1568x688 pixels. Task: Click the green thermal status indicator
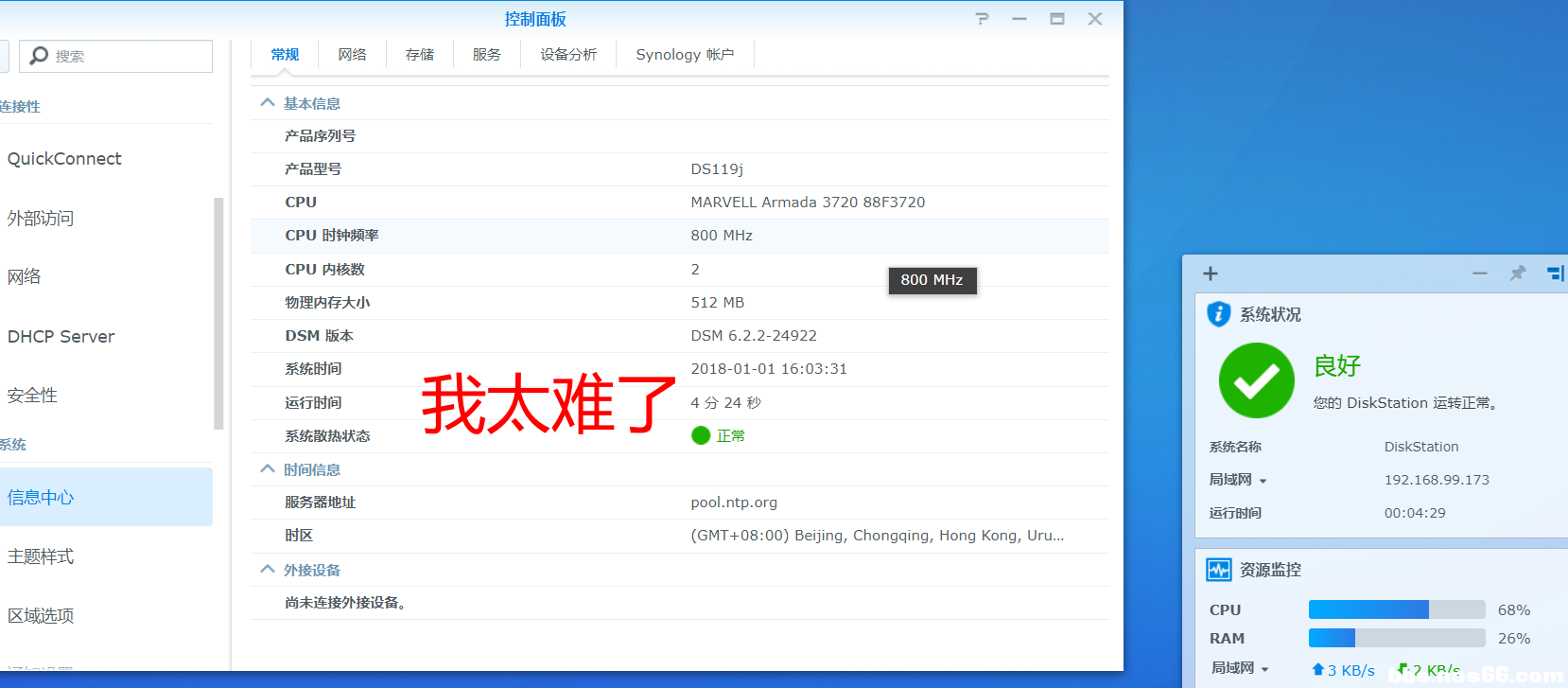[701, 435]
